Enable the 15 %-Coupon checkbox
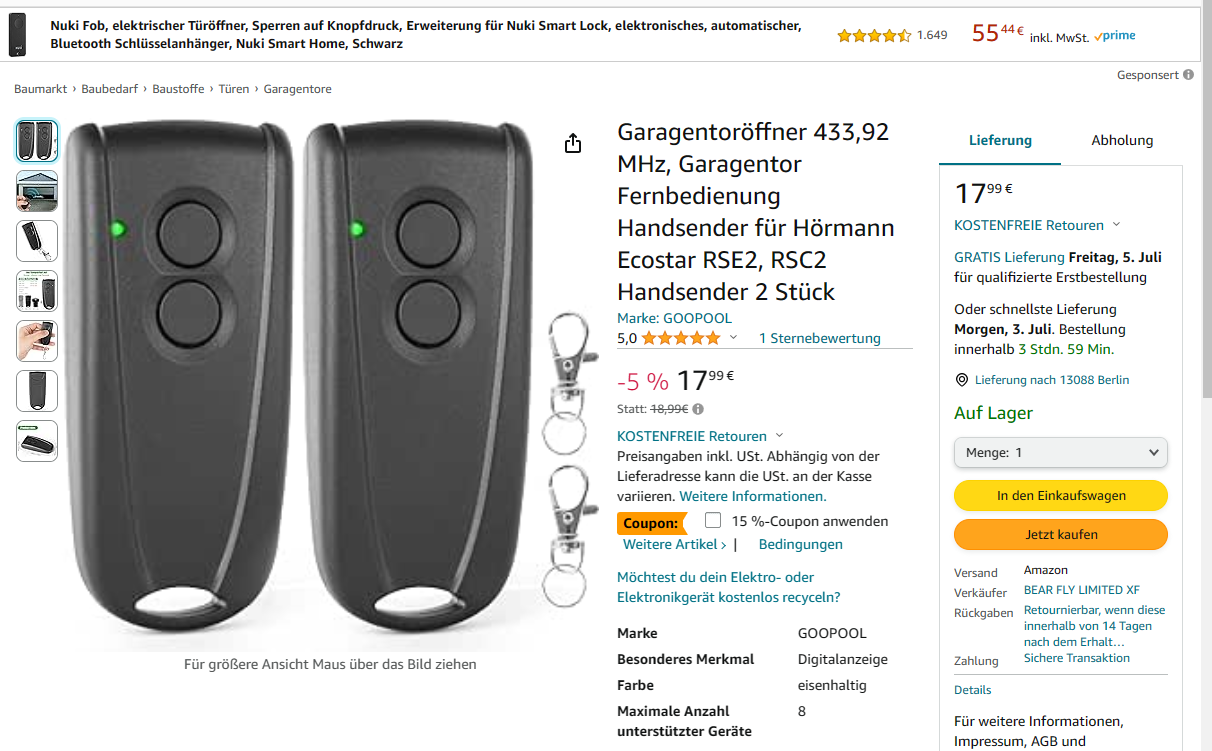Screen dimensions: 1212x751 click(x=713, y=520)
